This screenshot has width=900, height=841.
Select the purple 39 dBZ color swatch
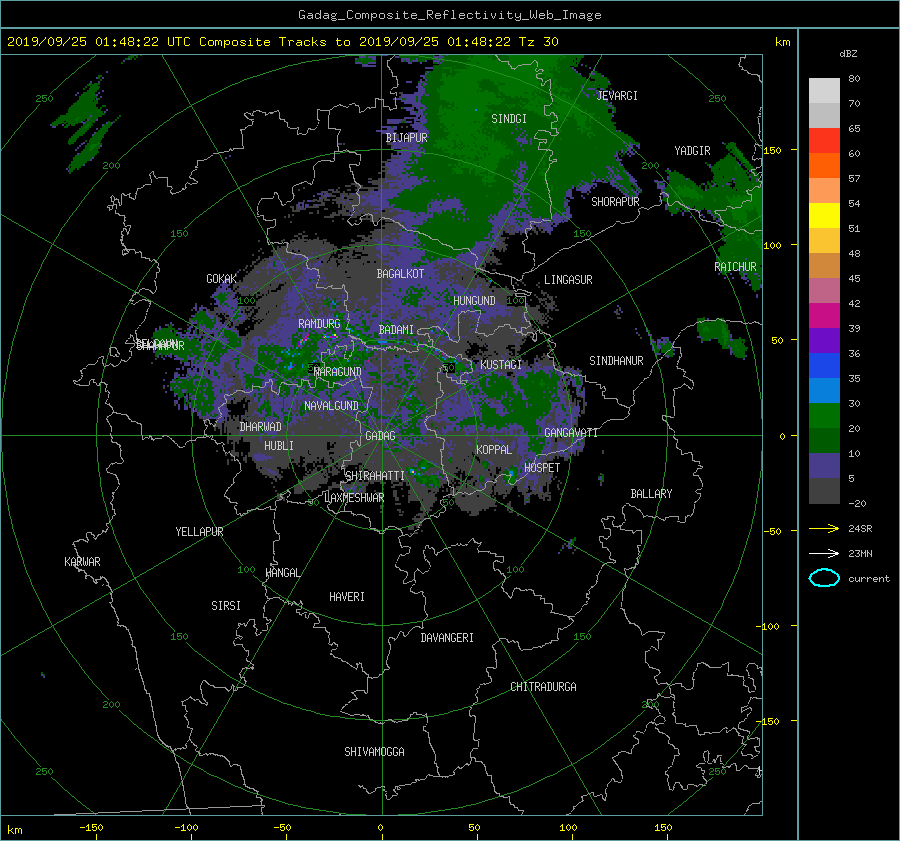click(824, 340)
